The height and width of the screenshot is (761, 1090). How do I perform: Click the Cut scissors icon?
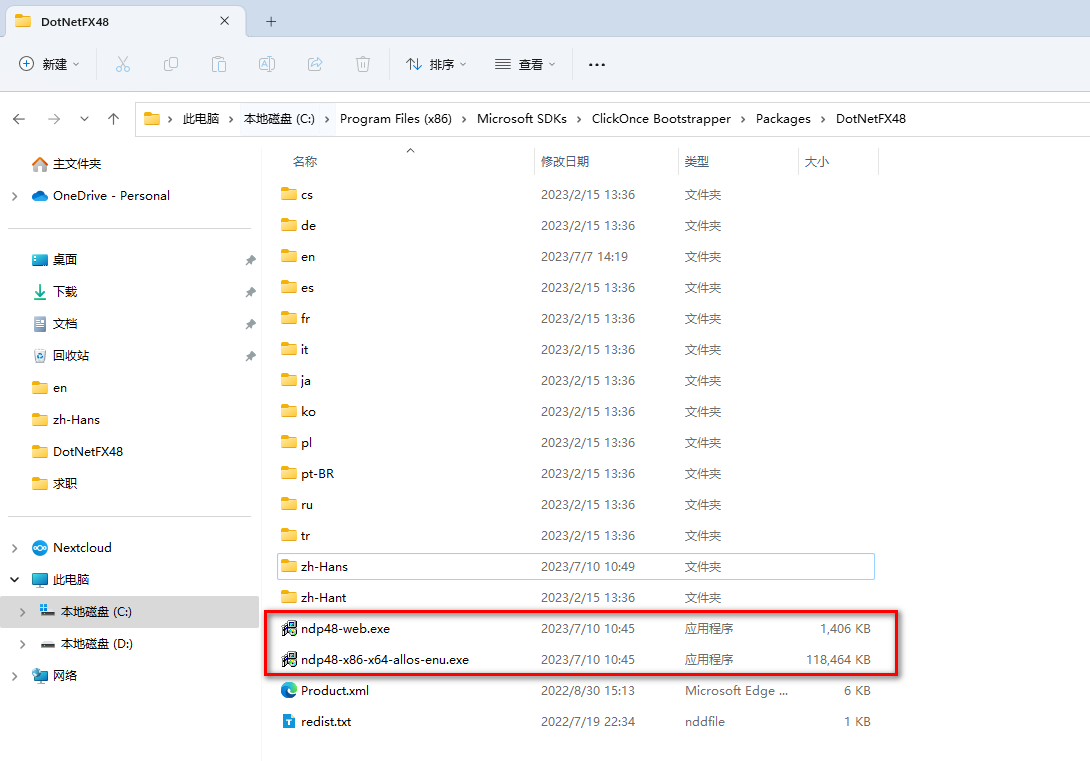(x=122, y=64)
